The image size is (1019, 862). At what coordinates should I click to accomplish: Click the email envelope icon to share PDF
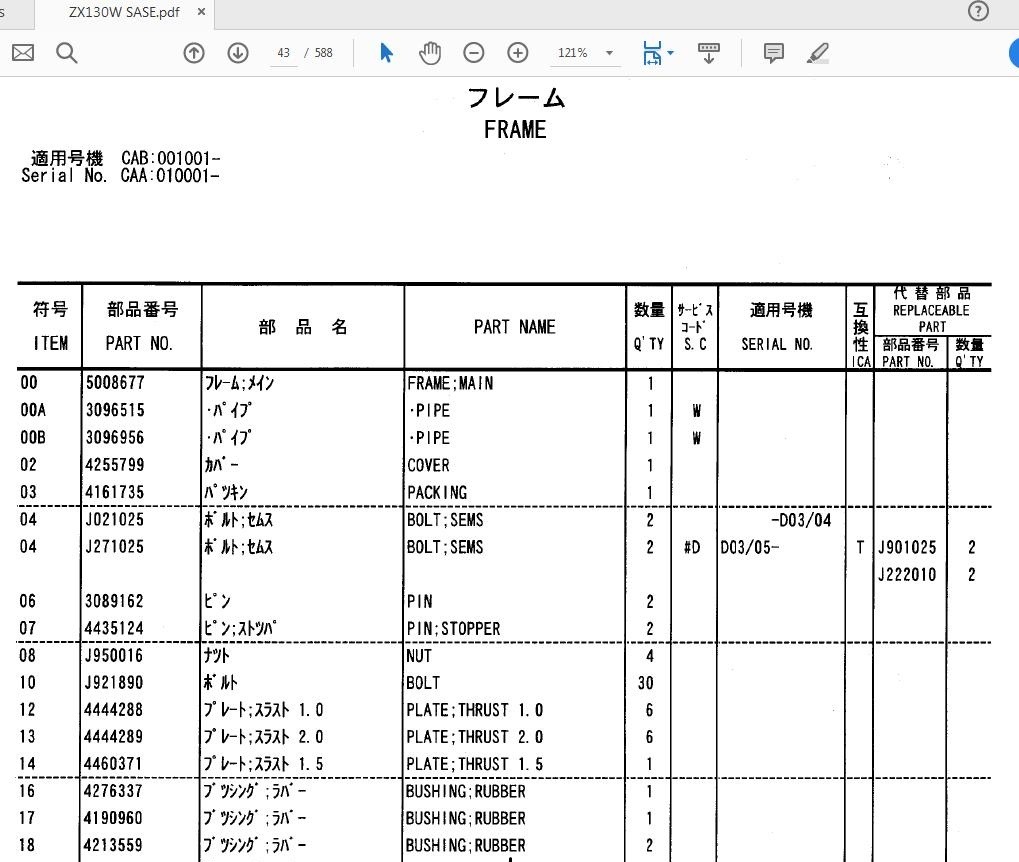pos(22,52)
